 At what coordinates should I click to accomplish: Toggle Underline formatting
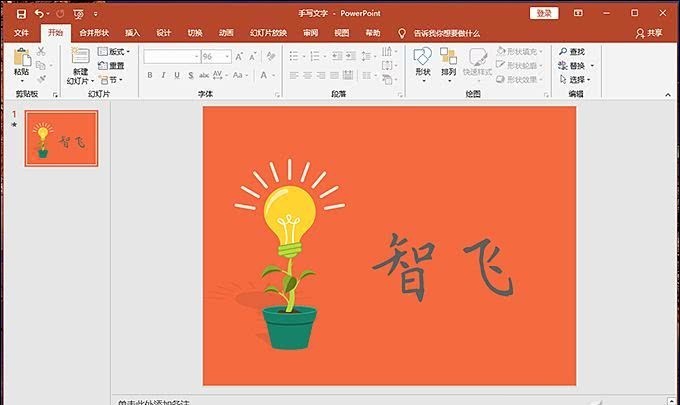(177, 75)
